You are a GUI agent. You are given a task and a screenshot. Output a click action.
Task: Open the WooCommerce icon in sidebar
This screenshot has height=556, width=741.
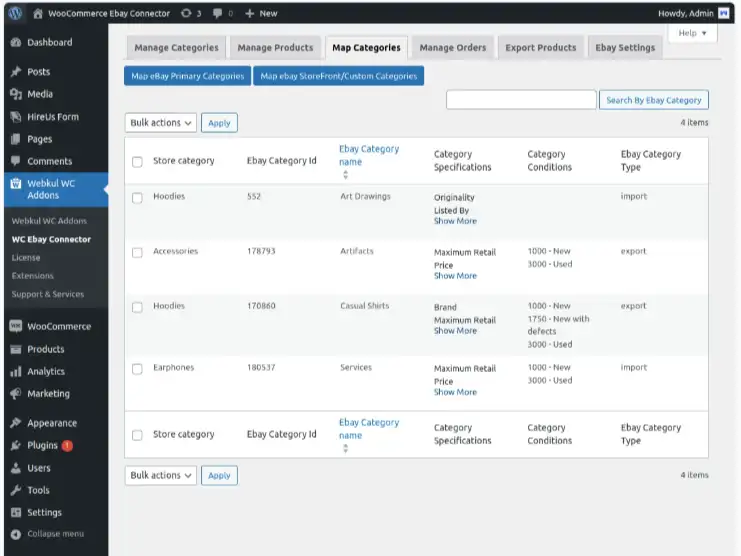point(15,326)
